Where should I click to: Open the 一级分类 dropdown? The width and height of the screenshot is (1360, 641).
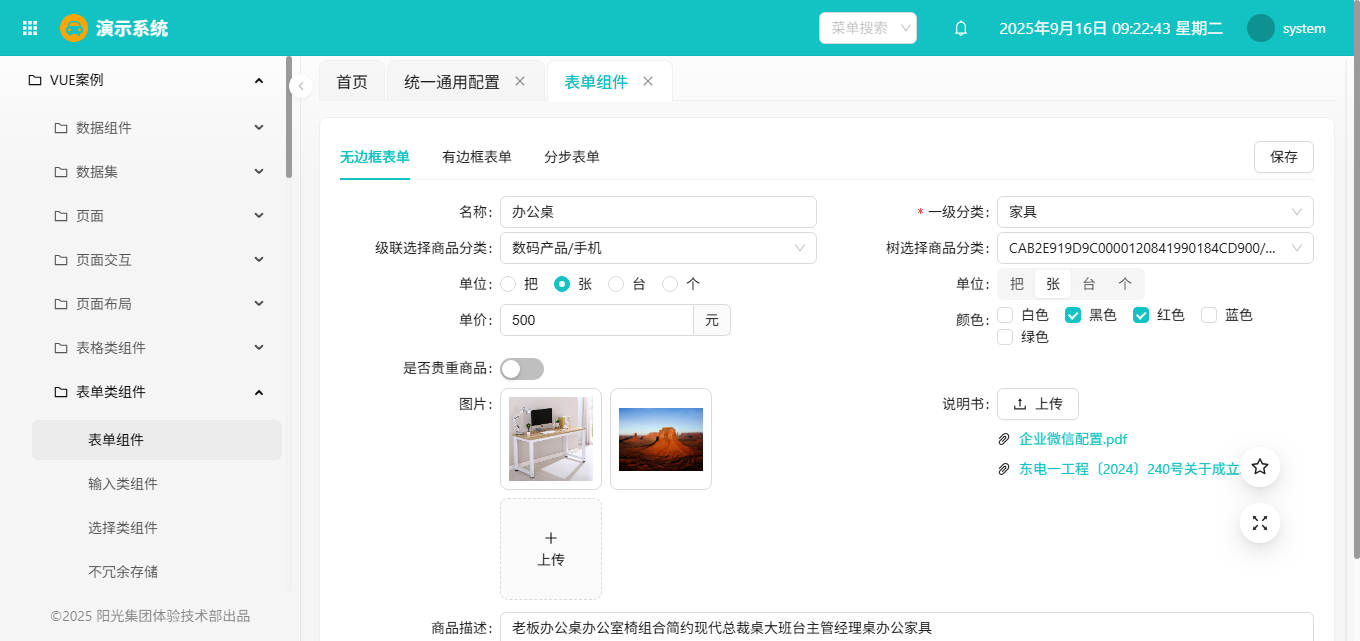tap(1155, 212)
